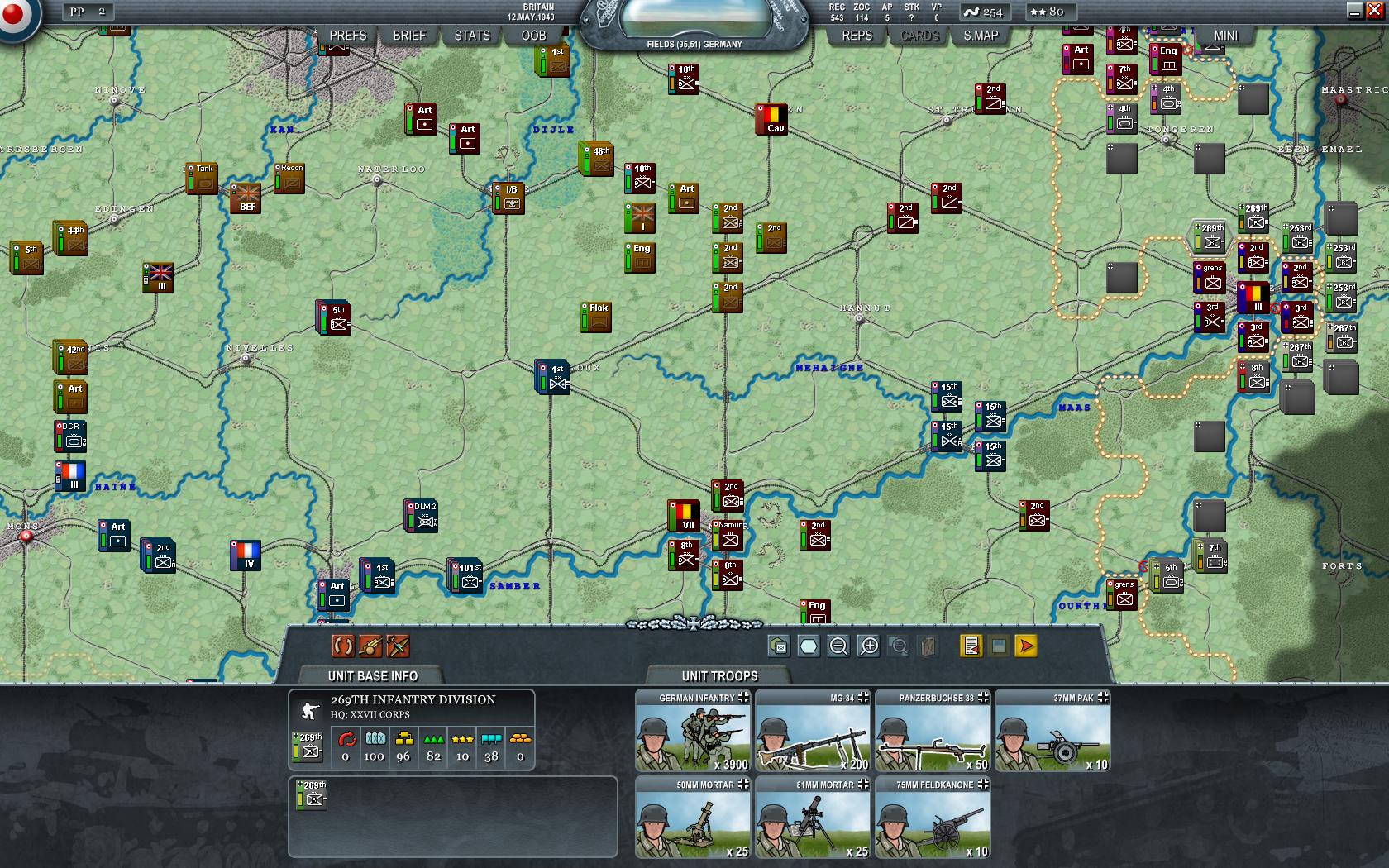The height and width of the screenshot is (868, 1389).
Task: Select the Panzerbuchse 38 troop card
Action: pyautogui.click(x=933, y=732)
